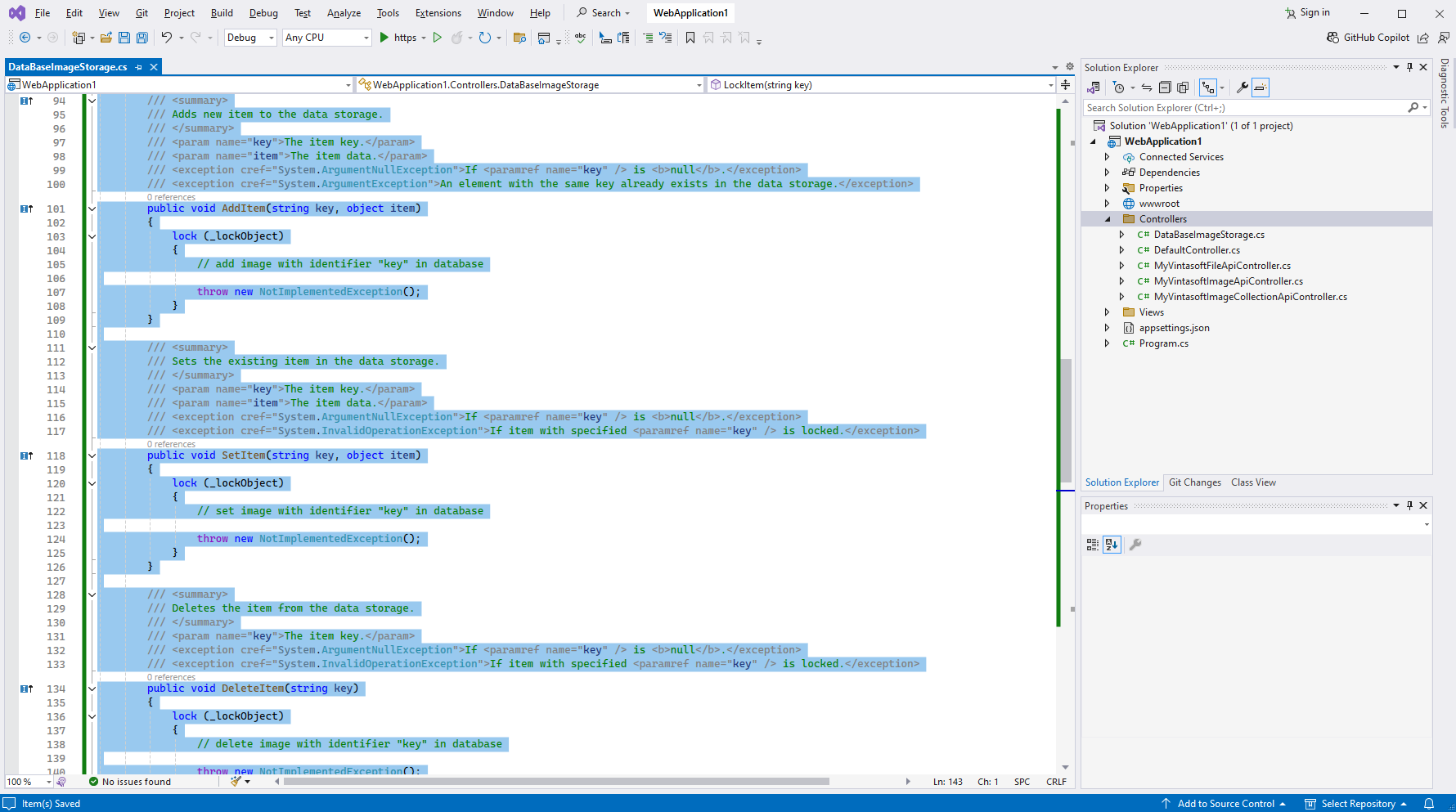Open Solution Explorer properties wrench icon

(1242, 87)
